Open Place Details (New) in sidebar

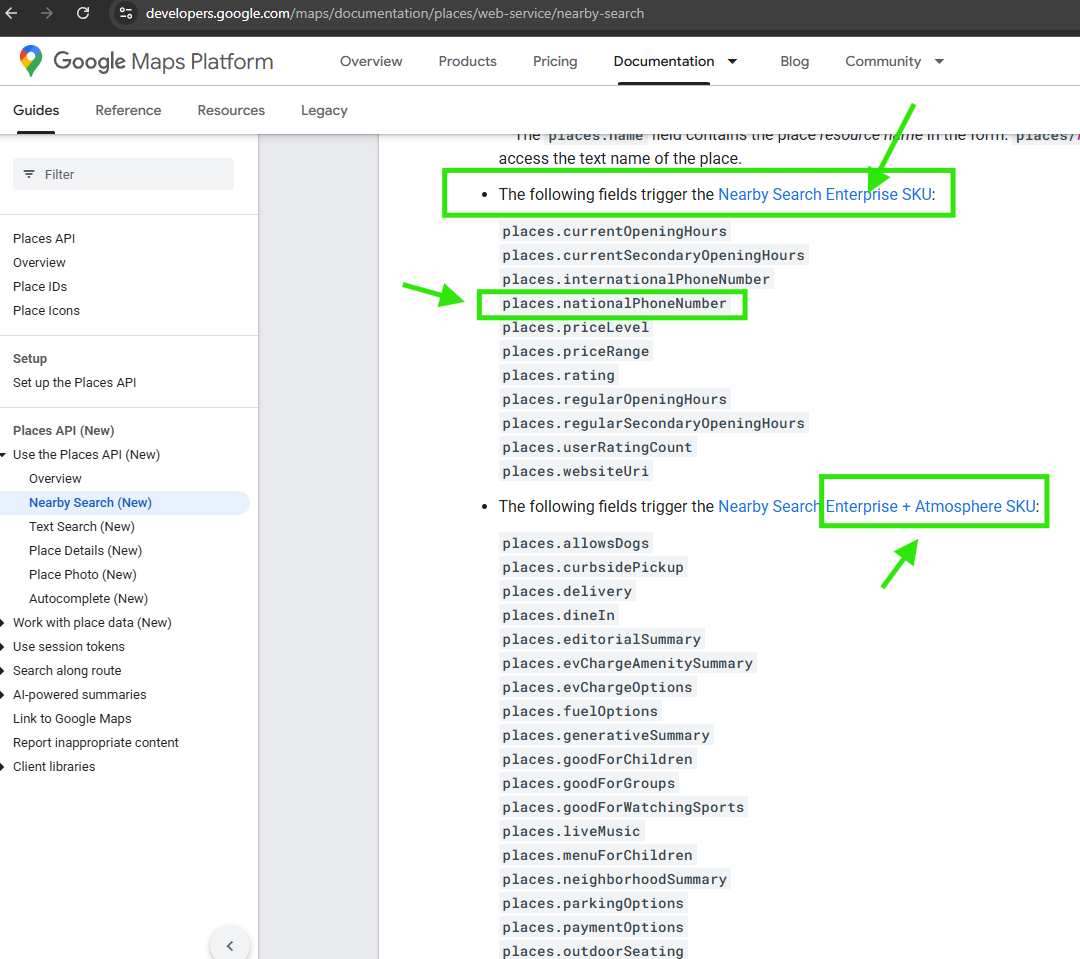coord(85,551)
